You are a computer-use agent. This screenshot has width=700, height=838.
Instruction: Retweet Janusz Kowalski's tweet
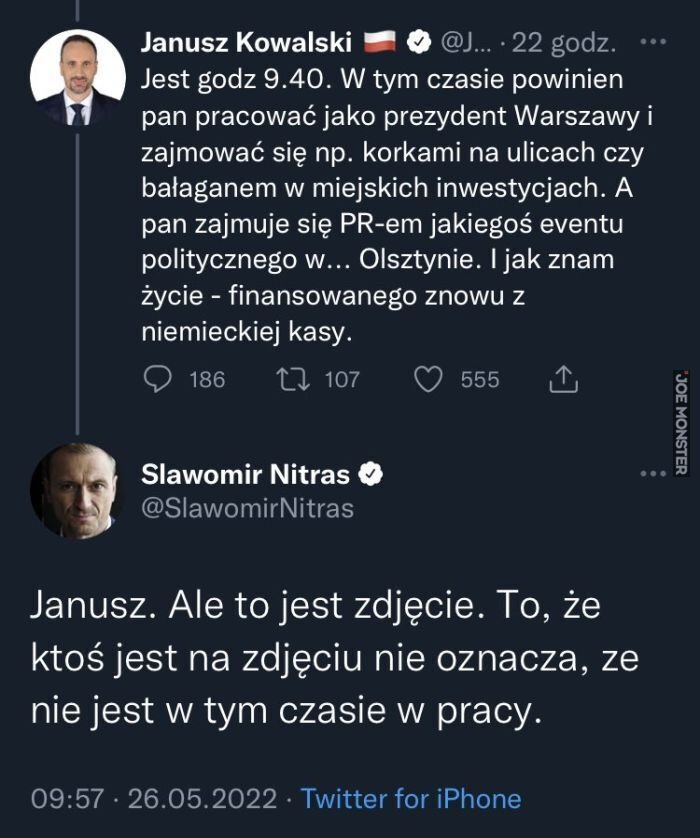289,379
